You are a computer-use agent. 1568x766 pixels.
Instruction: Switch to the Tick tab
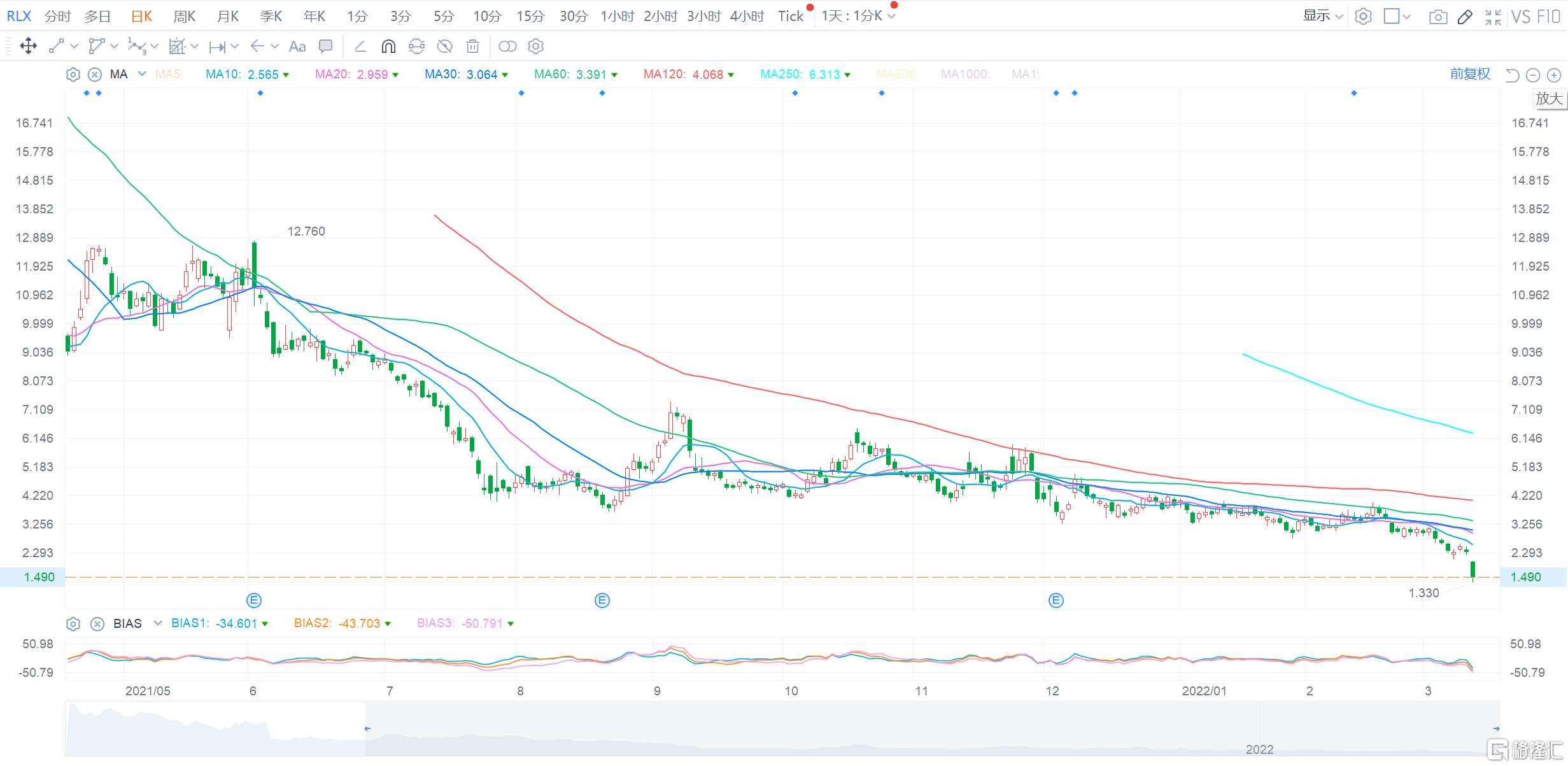coord(791,16)
